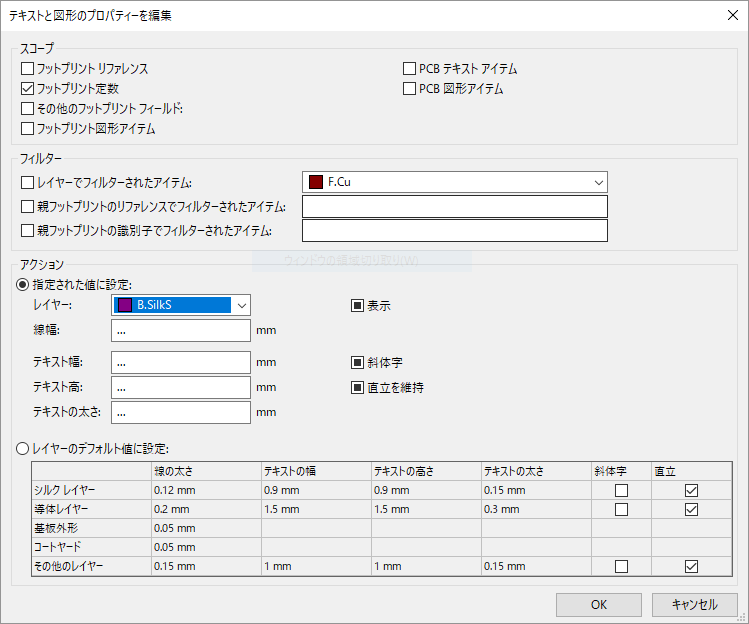Click the 基板外形 row label

91,528
